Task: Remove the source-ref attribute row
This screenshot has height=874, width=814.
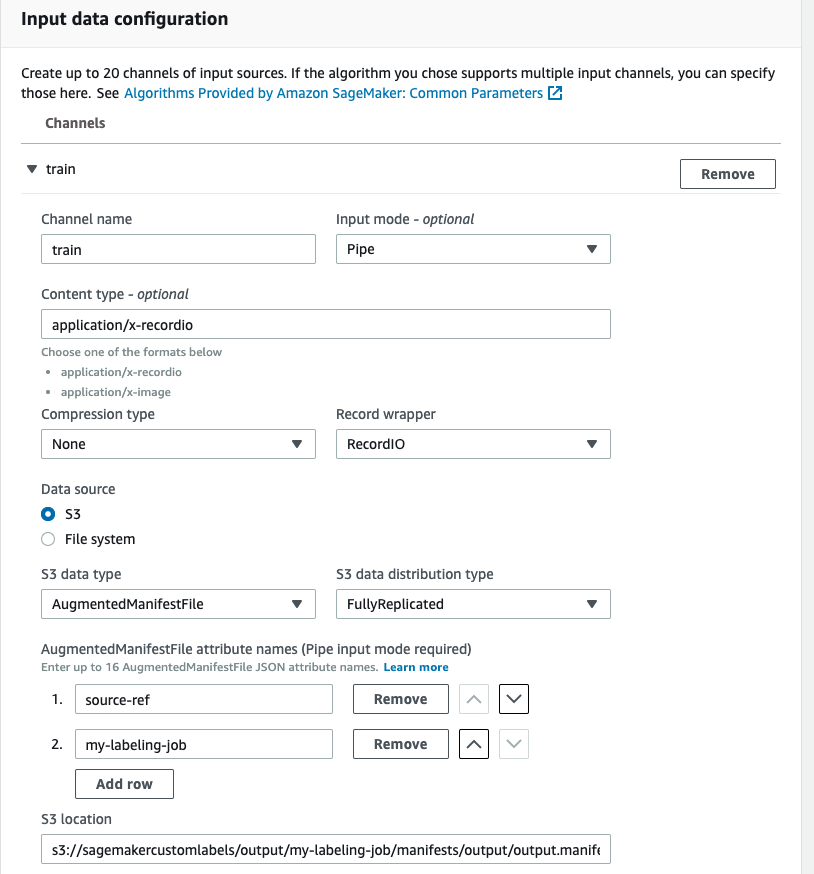Action: [400, 699]
